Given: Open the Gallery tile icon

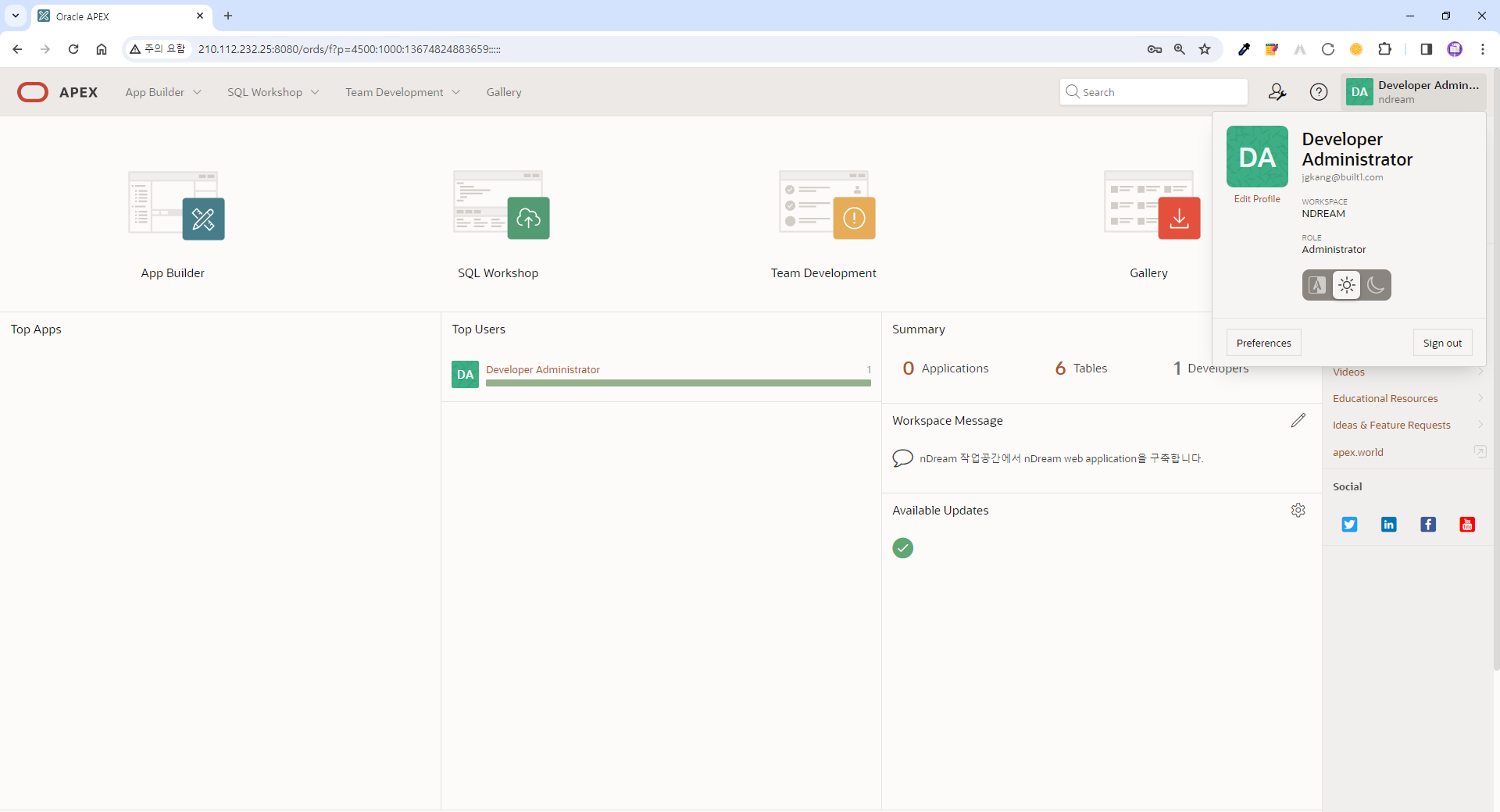Looking at the screenshot, I should click(1152, 205).
